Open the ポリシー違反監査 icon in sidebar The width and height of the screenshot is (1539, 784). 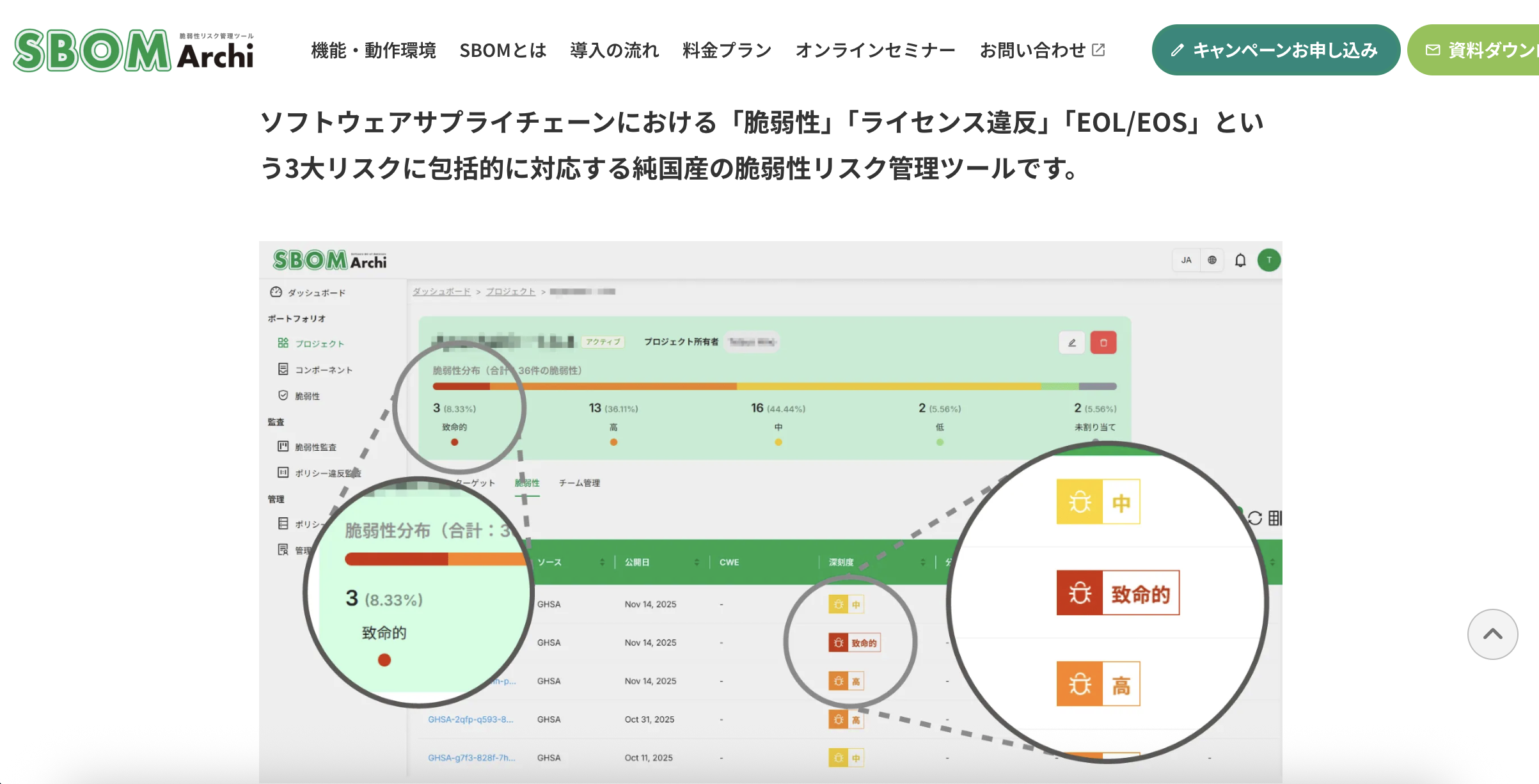pos(283,473)
